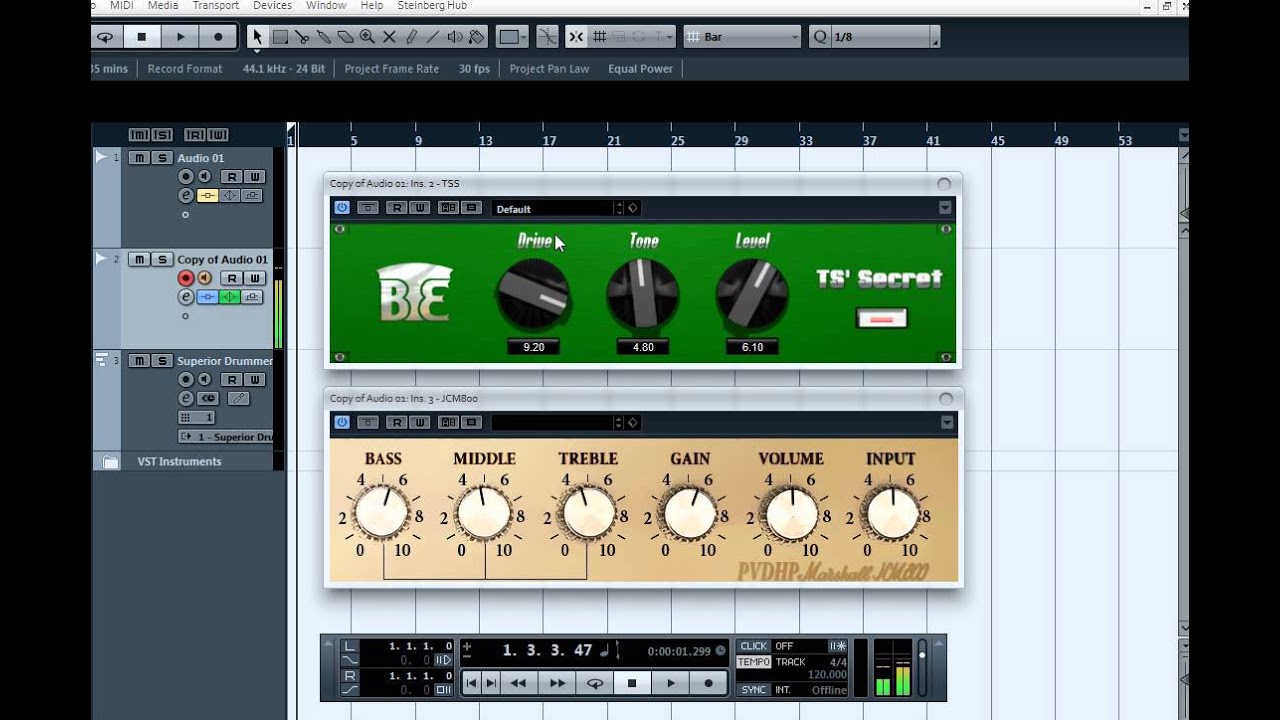Image resolution: width=1280 pixels, height=720 pixels.
Task: Select the Color paint bucket tool
Action: click(x=476, y=37)
